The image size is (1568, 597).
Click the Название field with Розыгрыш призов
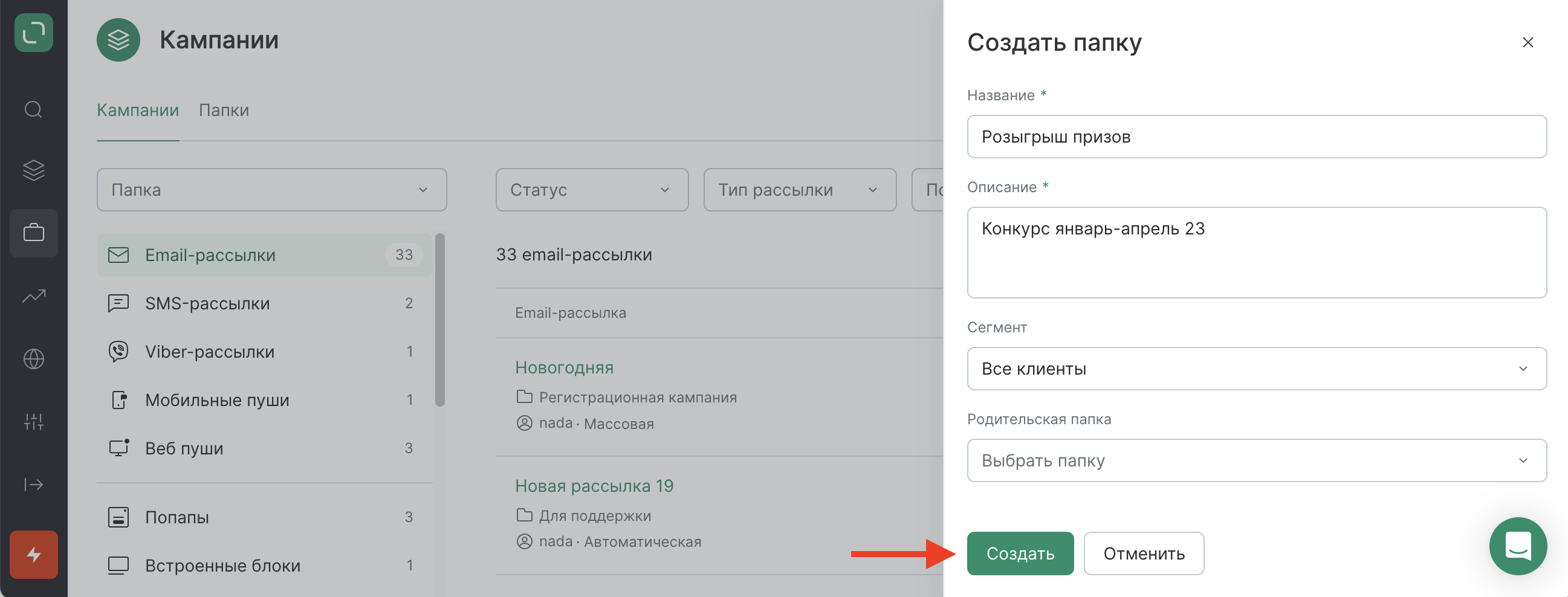(1256, 137)
